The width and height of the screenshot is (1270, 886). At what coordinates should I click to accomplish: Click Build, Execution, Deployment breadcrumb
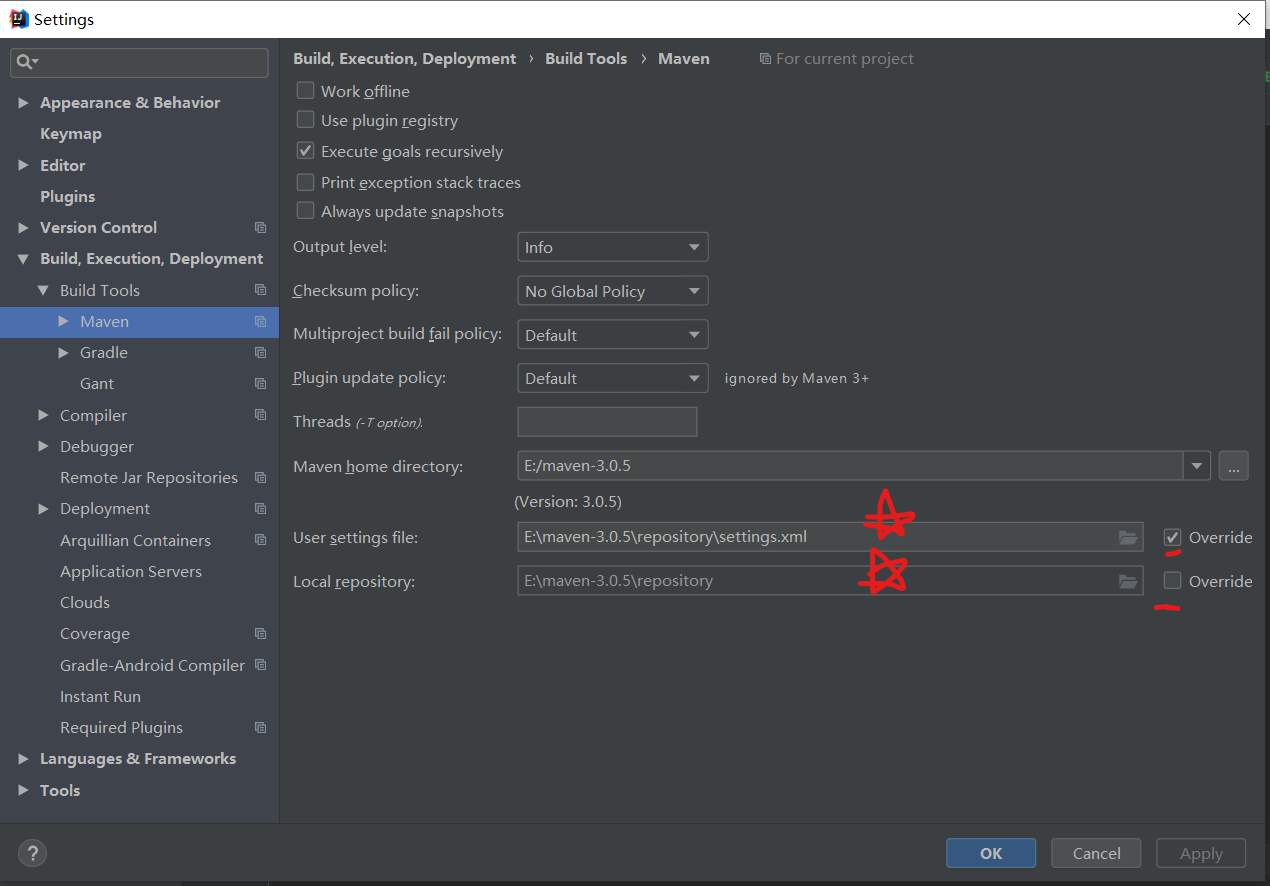[x=405, y=59]
